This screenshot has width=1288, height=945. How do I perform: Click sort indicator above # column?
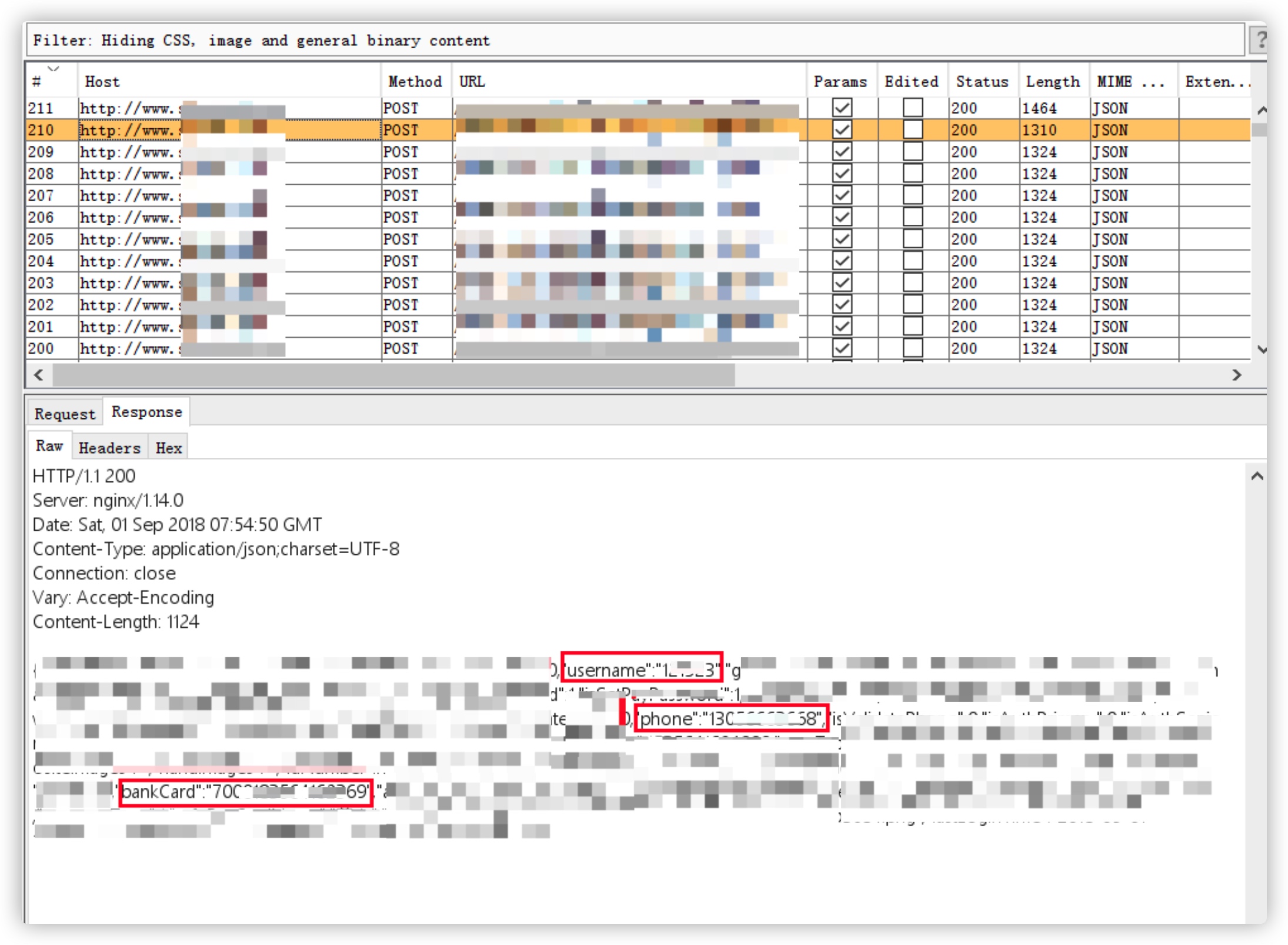click(54, 69)
